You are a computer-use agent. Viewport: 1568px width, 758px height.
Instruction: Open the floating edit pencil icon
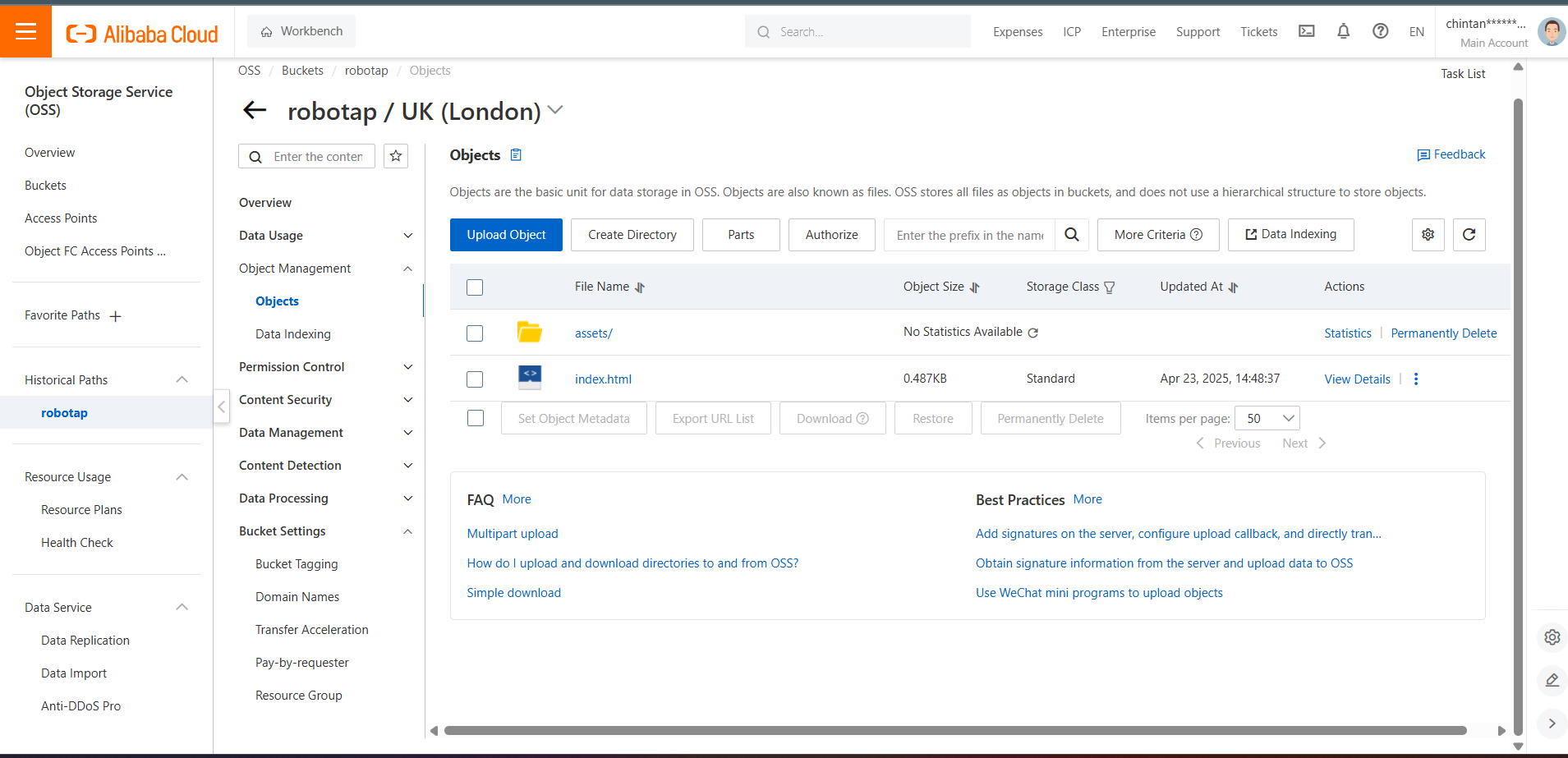(x=1552, y=680)
